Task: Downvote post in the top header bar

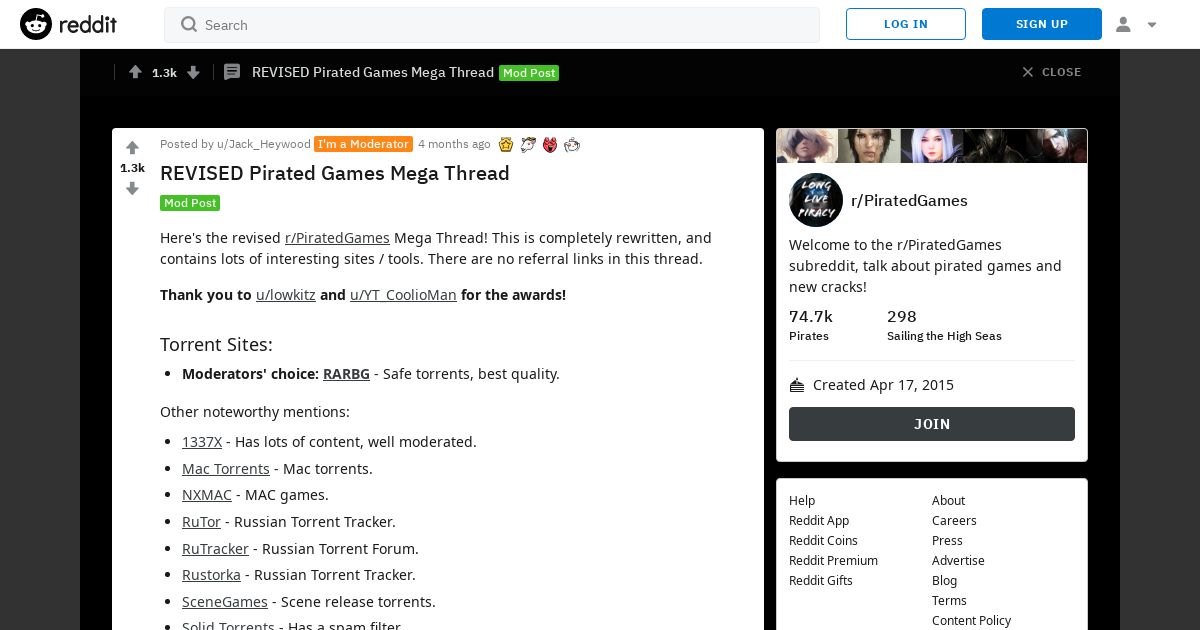Action: pyautogui.click(x=194, y=72)
